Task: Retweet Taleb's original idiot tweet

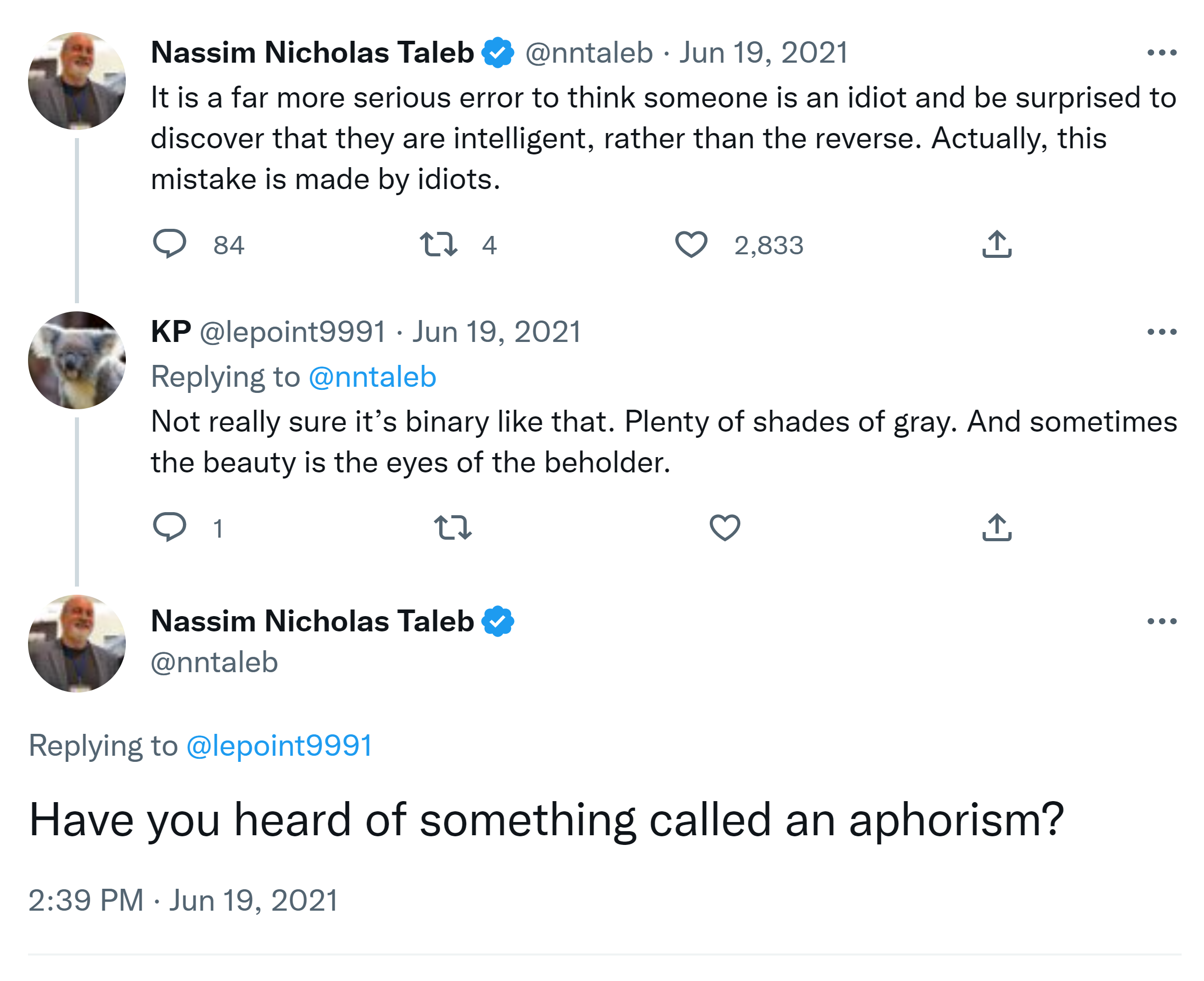Action: pyautogui.click(x=438, y=244)
